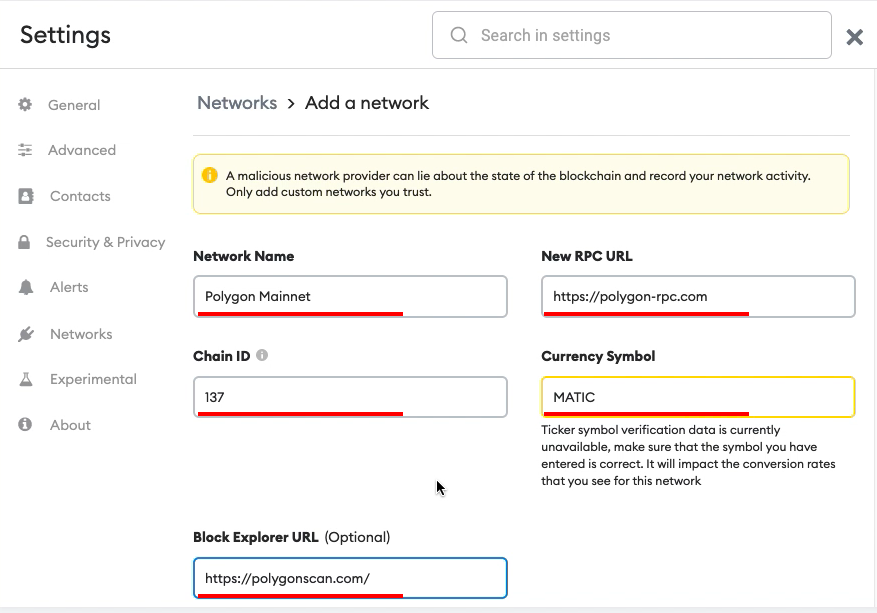Viewport: 877px width, 613px height.
Task: Click the 'Add a network' breadcrumb text
Action: click(x=367, y=103)
